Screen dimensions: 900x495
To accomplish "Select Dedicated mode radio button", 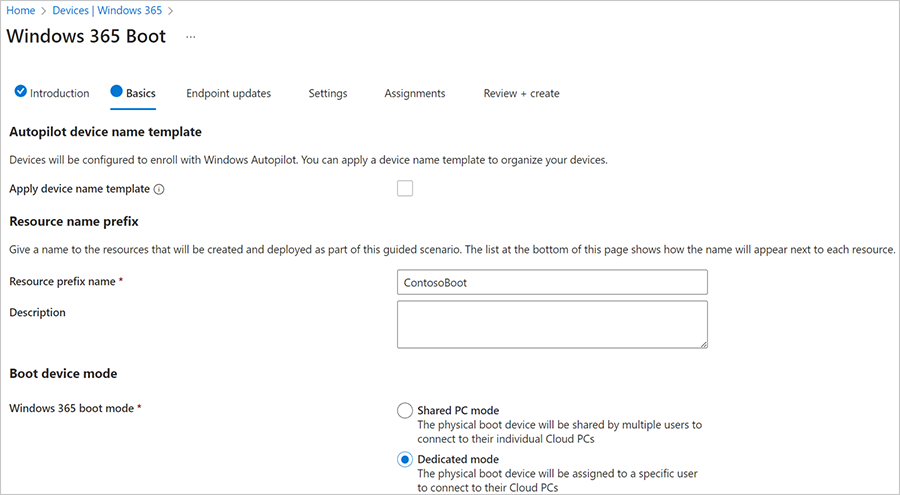I will click(x=405, y=459).
